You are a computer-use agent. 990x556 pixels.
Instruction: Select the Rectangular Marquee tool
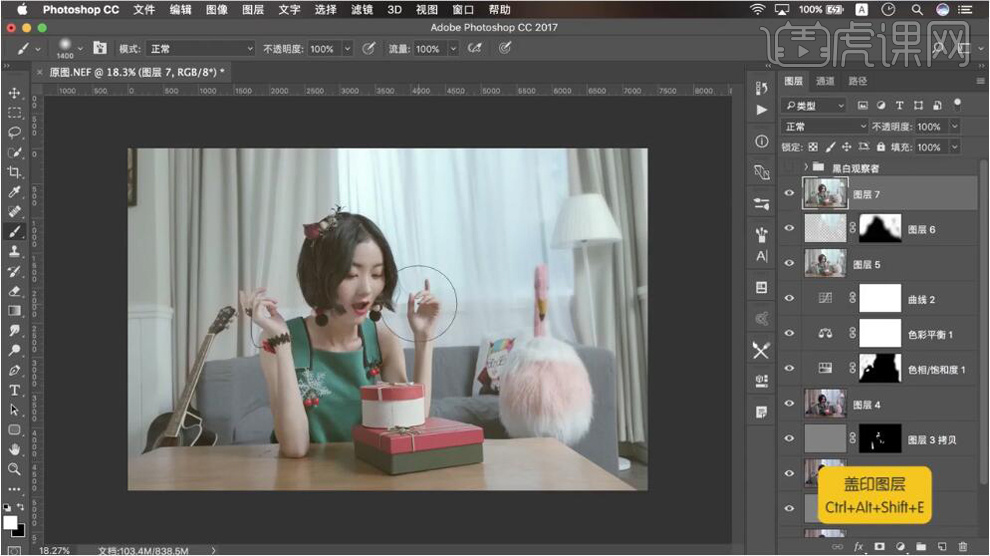[x=14, y=113]
